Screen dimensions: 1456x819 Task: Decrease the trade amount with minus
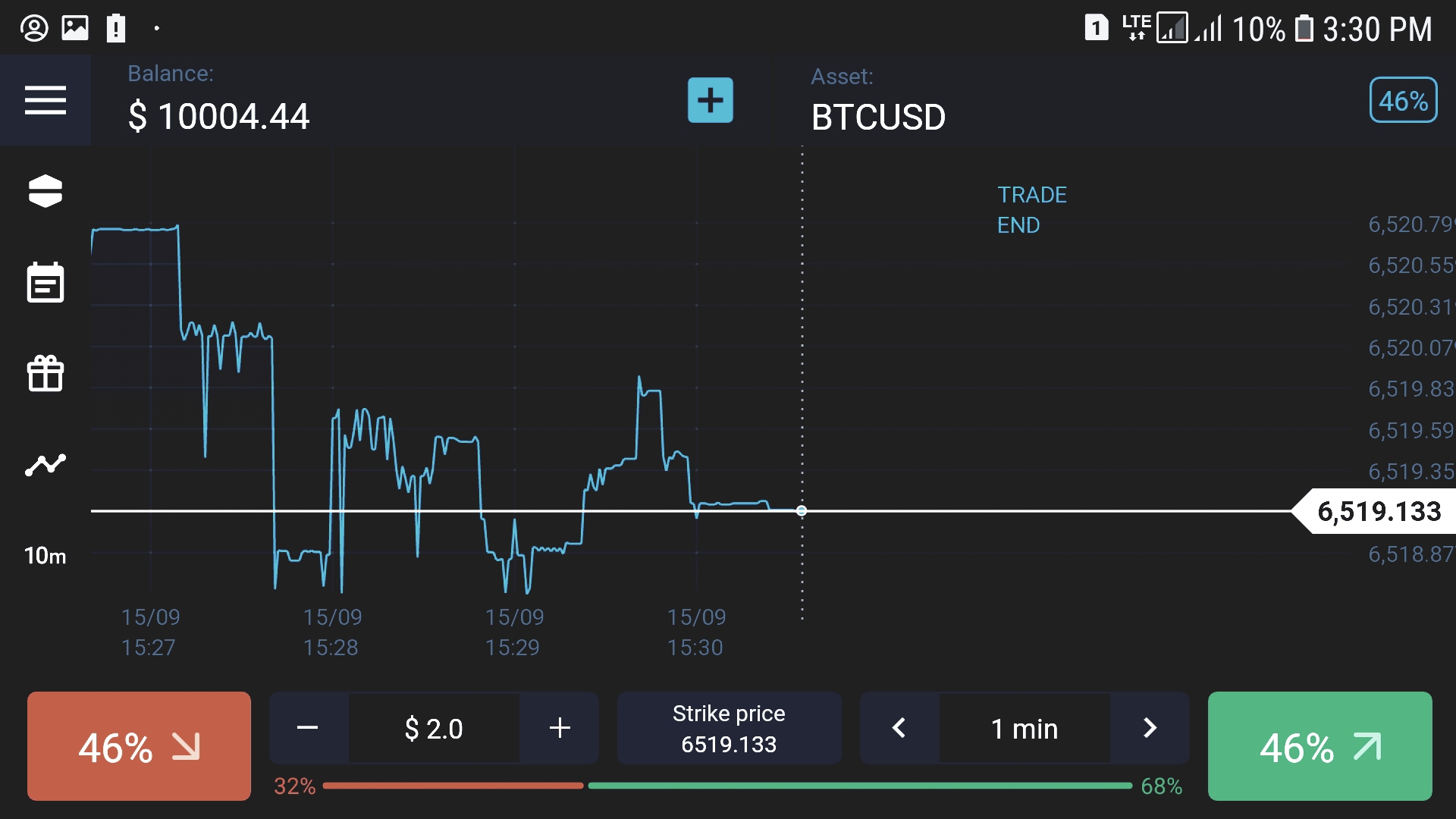(308, 728)
